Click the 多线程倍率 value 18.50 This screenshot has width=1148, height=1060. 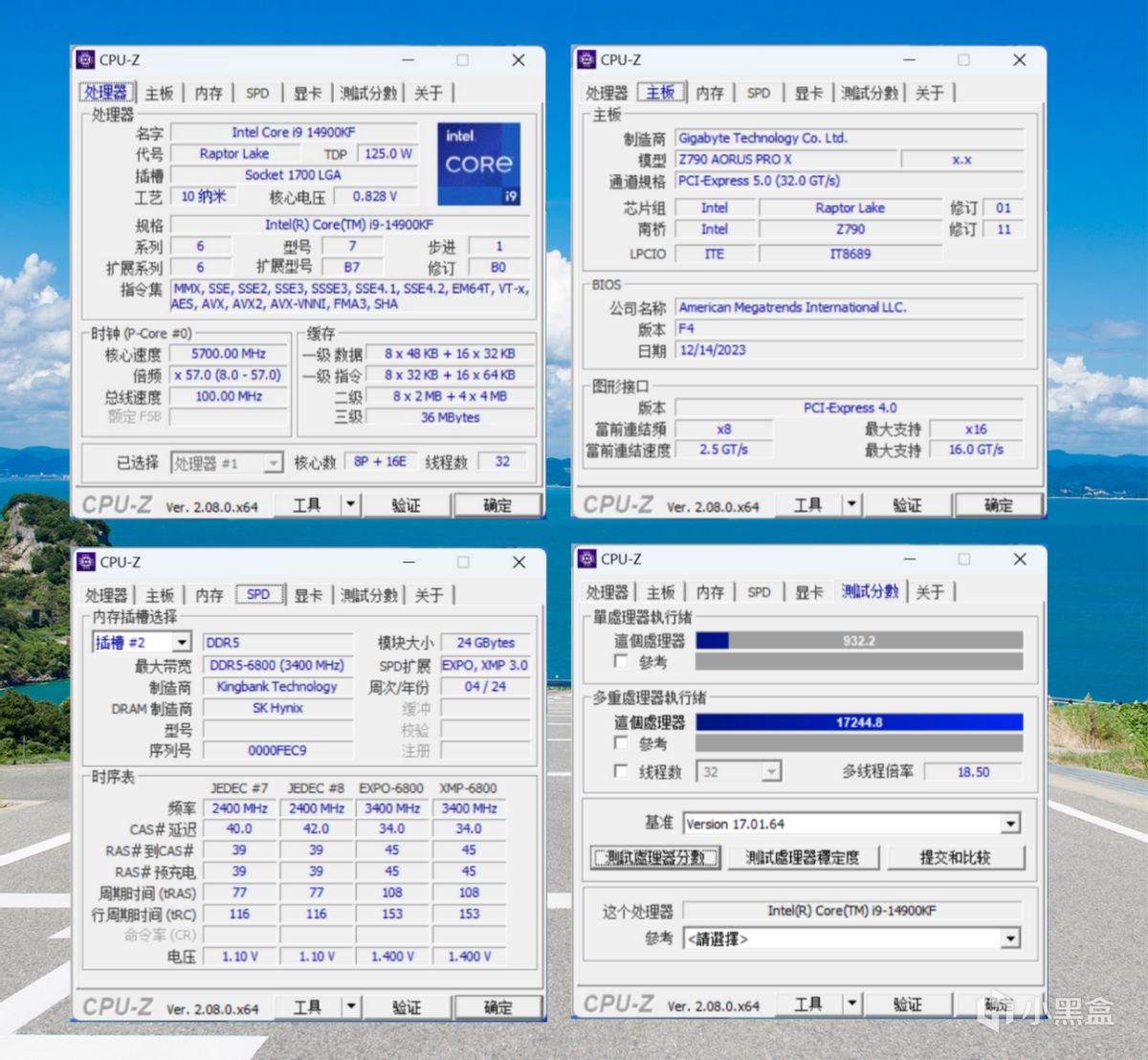tap(974, 771)
